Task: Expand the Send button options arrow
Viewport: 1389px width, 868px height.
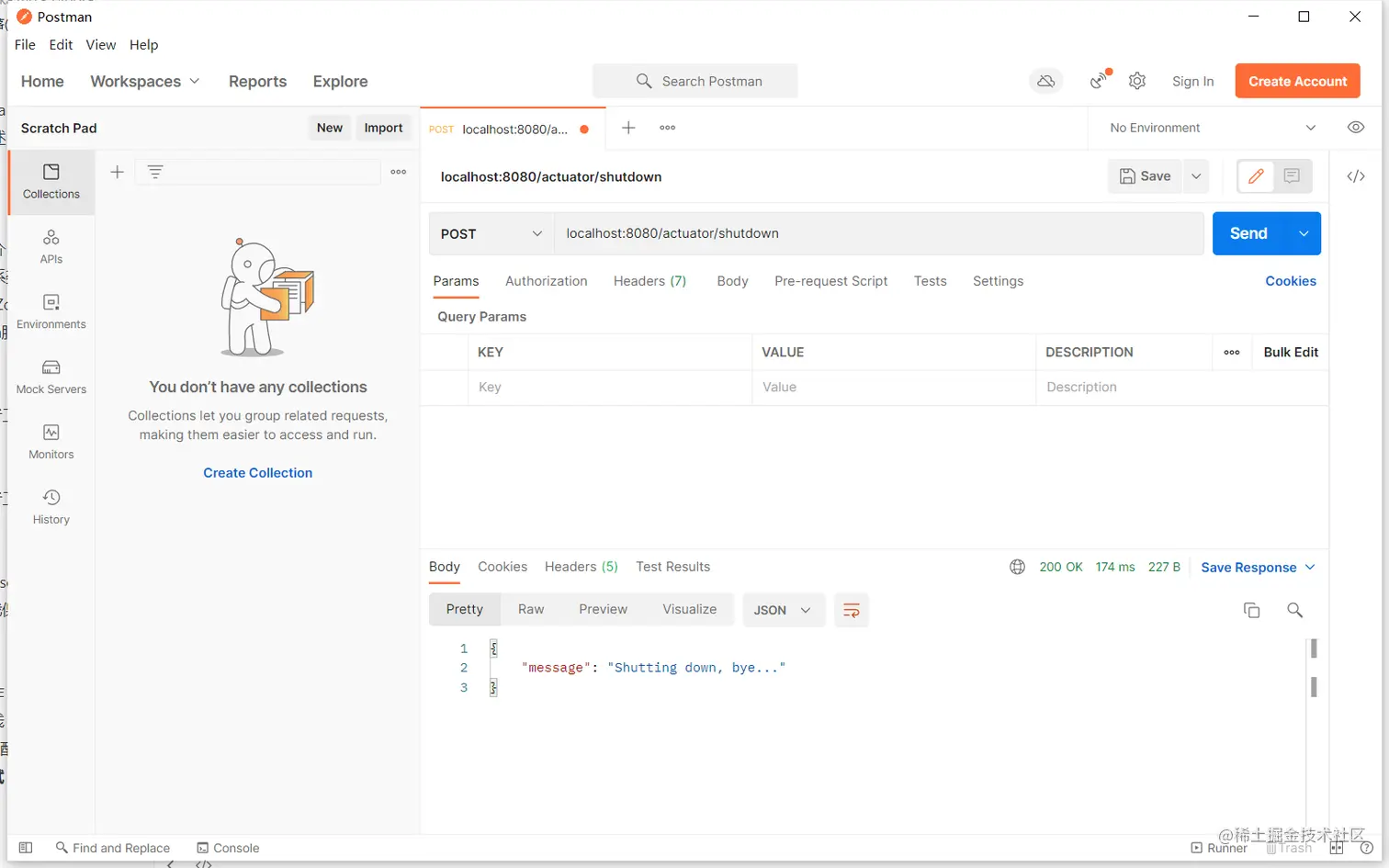Action: [1304, 233]
